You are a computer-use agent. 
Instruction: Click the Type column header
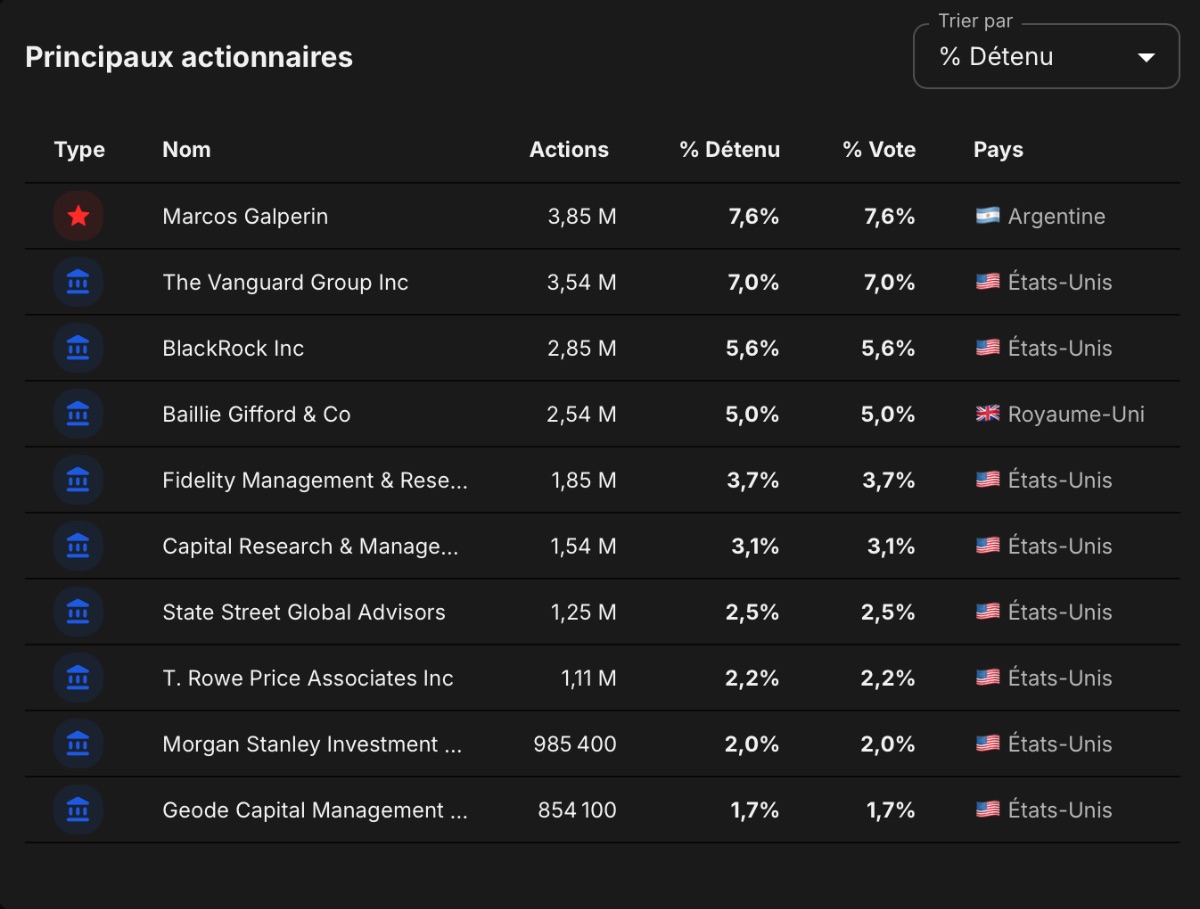coord(79,149)
